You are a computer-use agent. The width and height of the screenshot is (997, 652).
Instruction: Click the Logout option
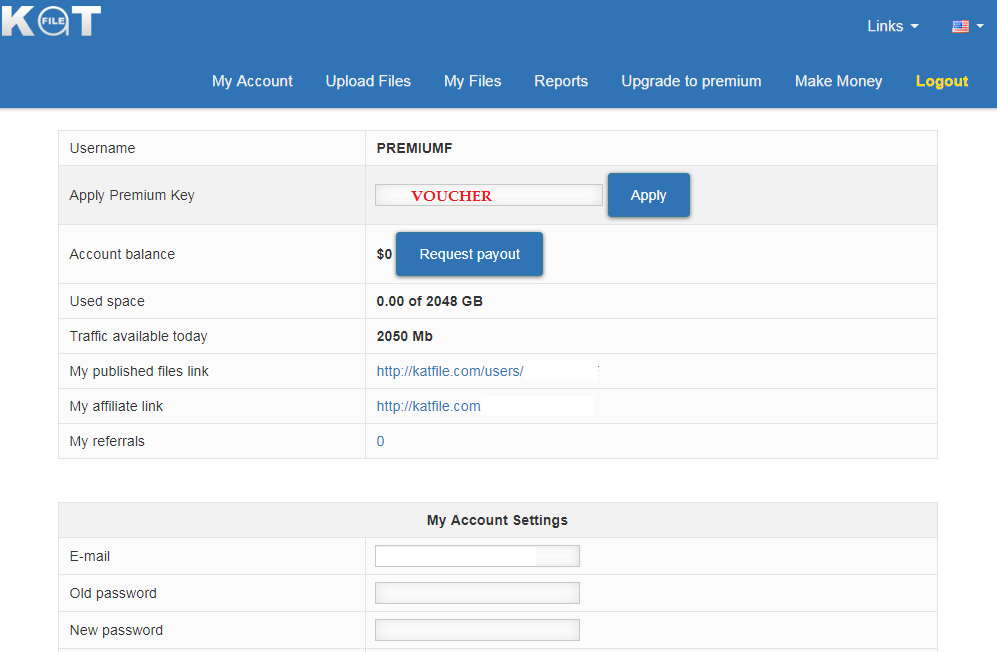click(x=941, y=81)
